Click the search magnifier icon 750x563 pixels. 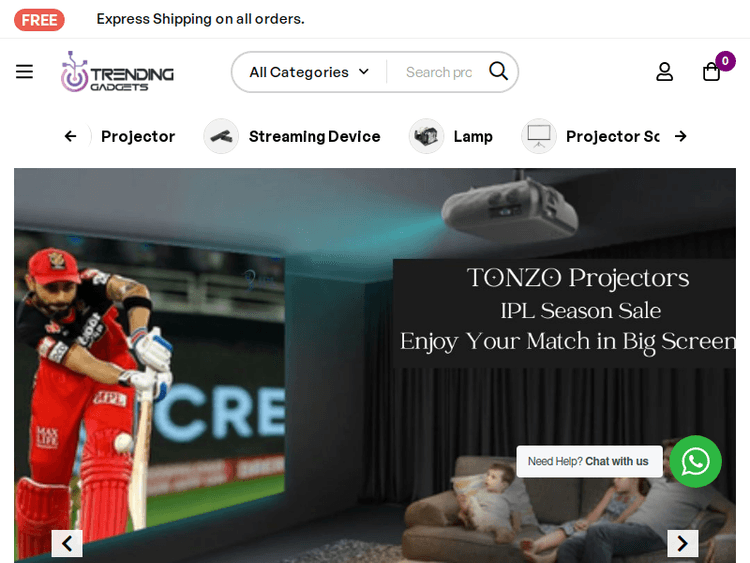[x=498, y=71]
